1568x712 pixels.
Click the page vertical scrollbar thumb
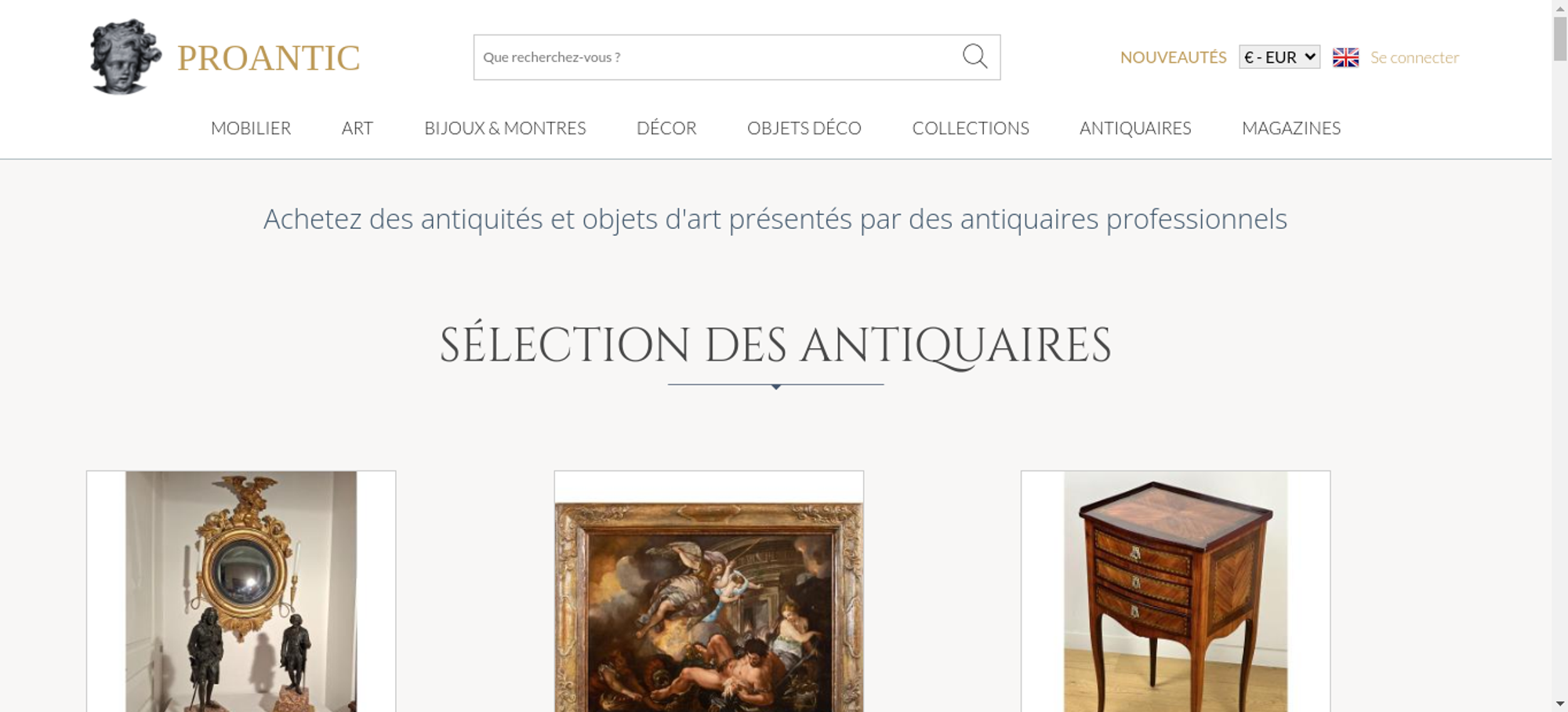[x=1560, y=38]
